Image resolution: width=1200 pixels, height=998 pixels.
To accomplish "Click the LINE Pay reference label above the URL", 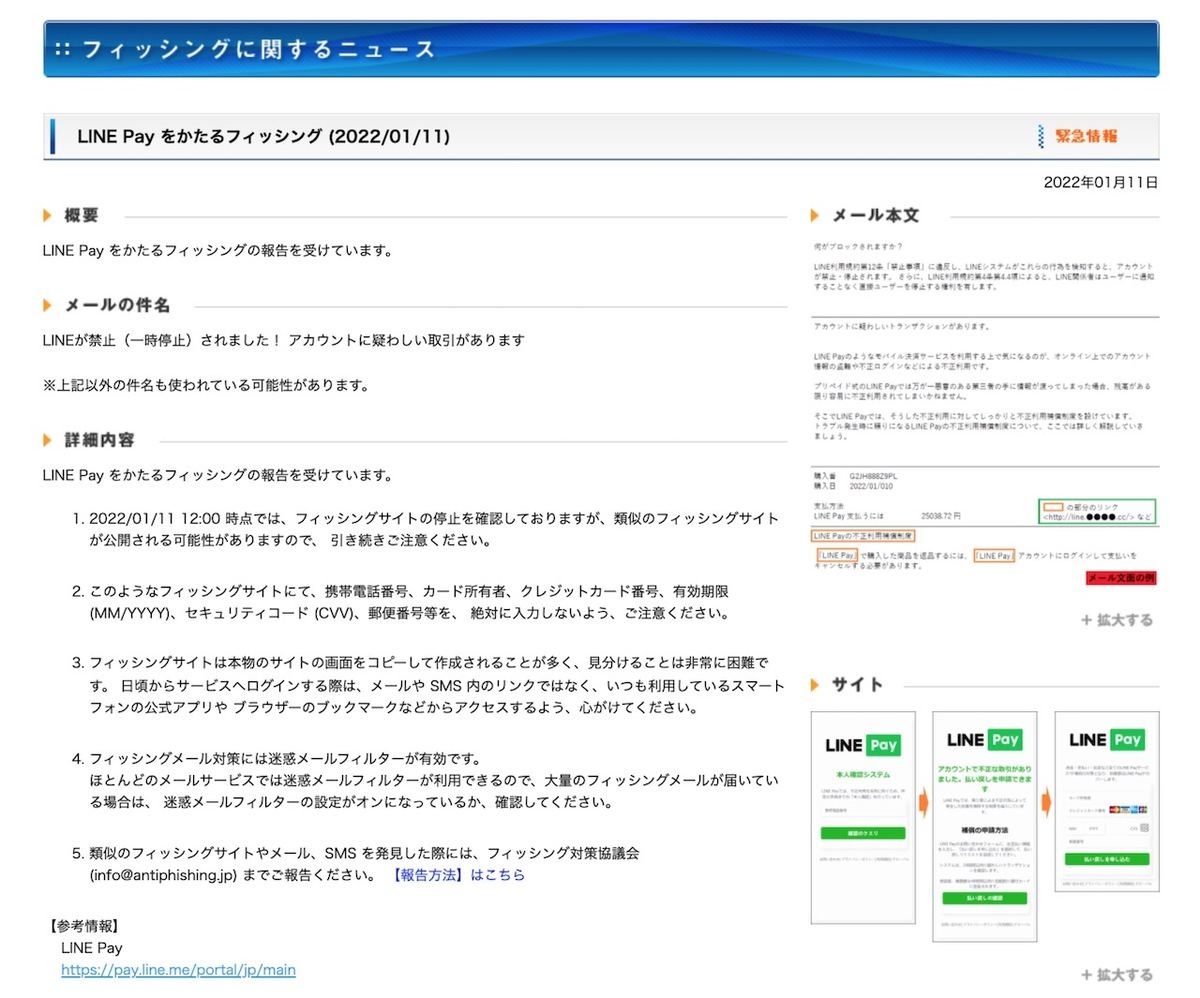I will coord(92,948).
